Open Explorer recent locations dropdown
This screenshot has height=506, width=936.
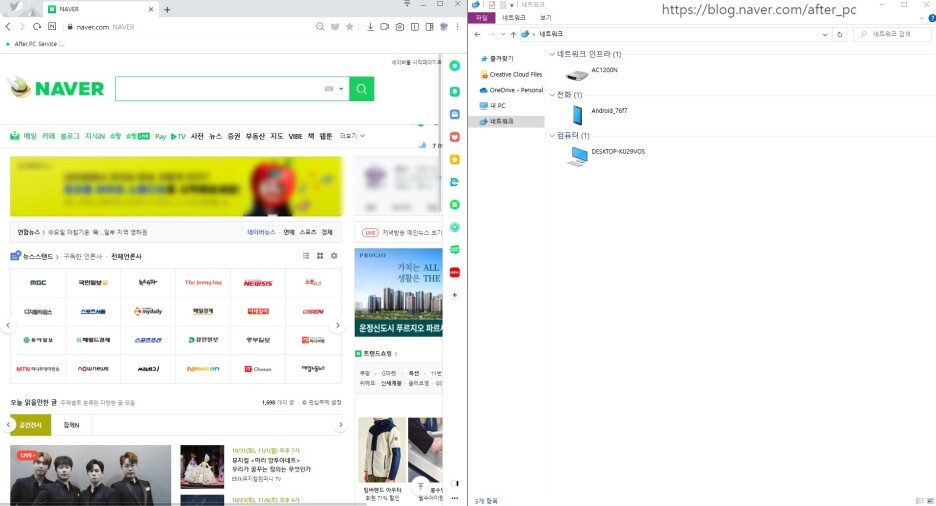(503, 35)
